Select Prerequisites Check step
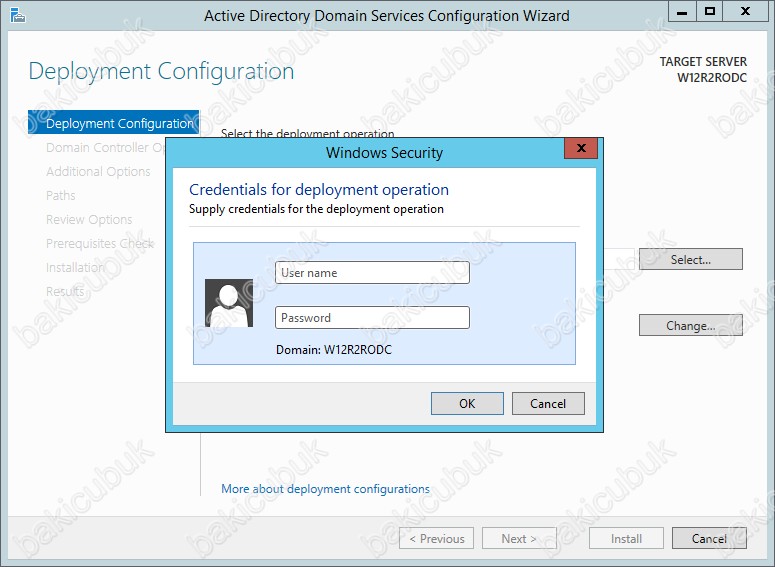This screenshot has width=775, height=567. (100, 243)
